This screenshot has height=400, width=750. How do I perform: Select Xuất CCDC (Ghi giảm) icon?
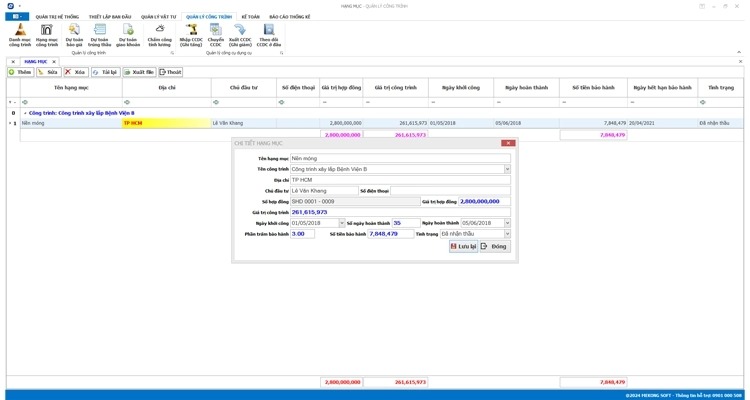pos(240,35)
